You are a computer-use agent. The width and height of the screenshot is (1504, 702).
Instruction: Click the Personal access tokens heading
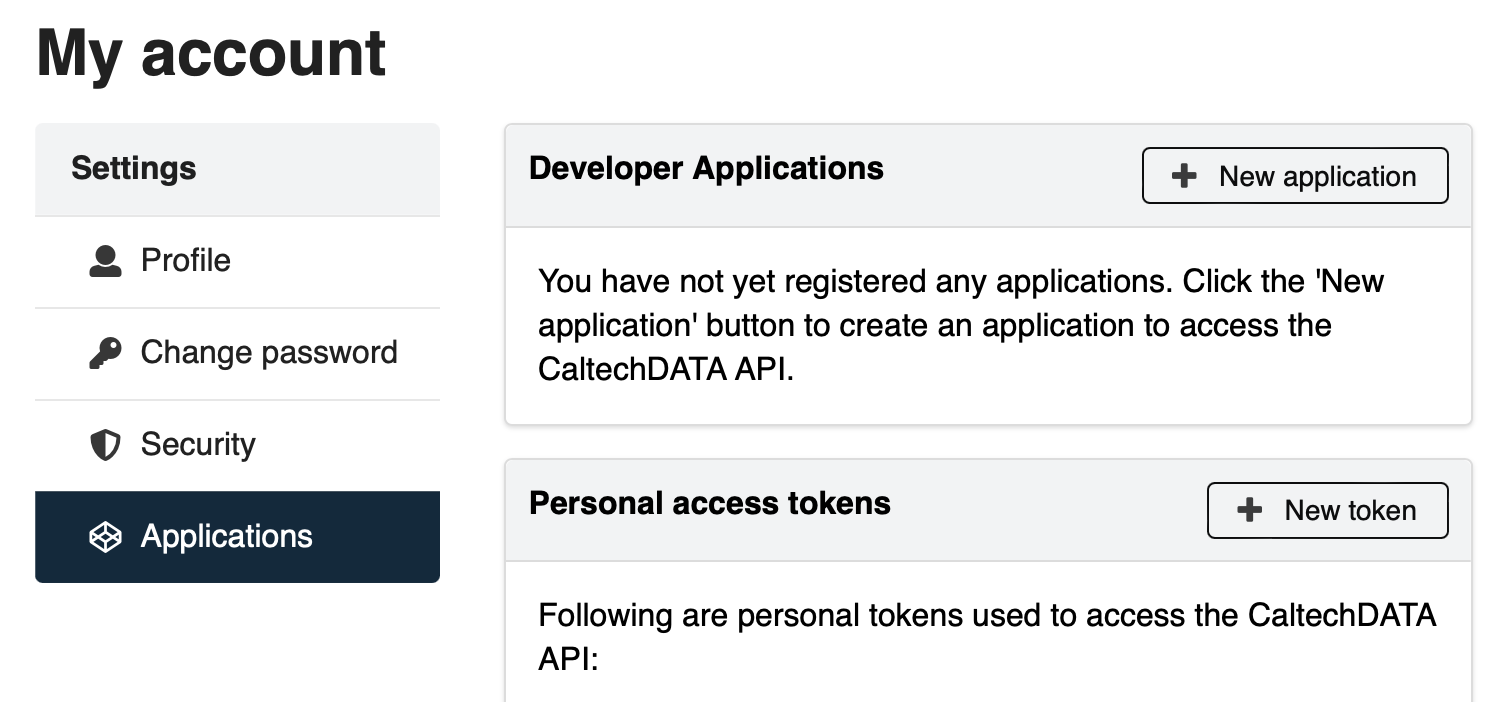point(709,502)
